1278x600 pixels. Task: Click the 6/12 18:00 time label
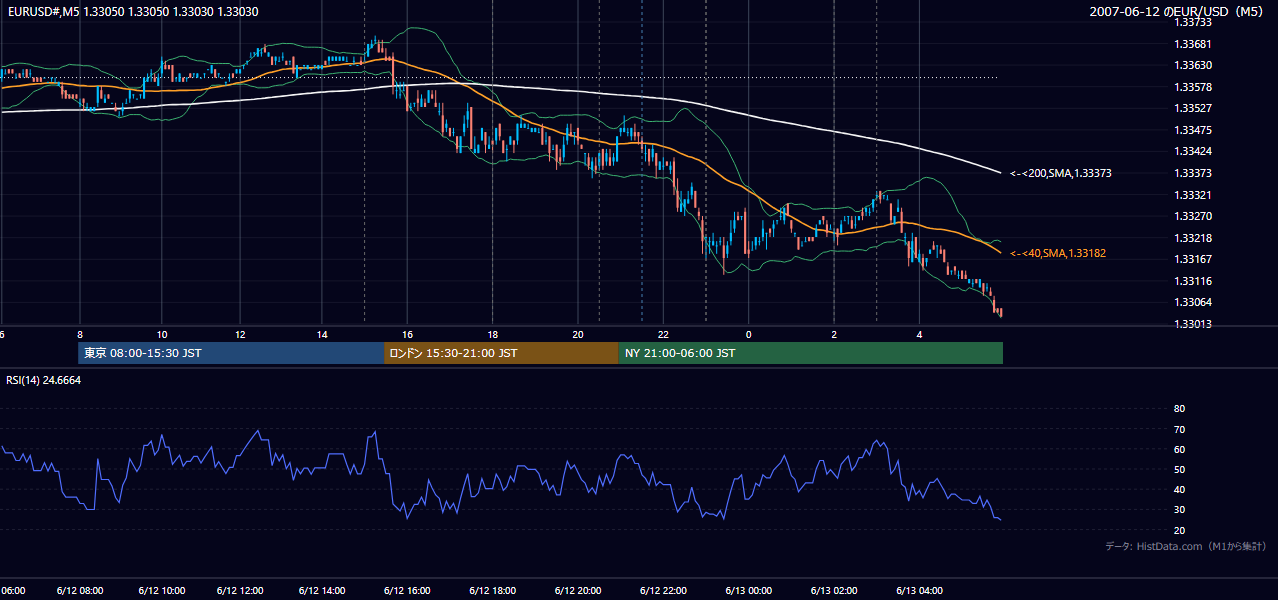click(x=492, y=590)
